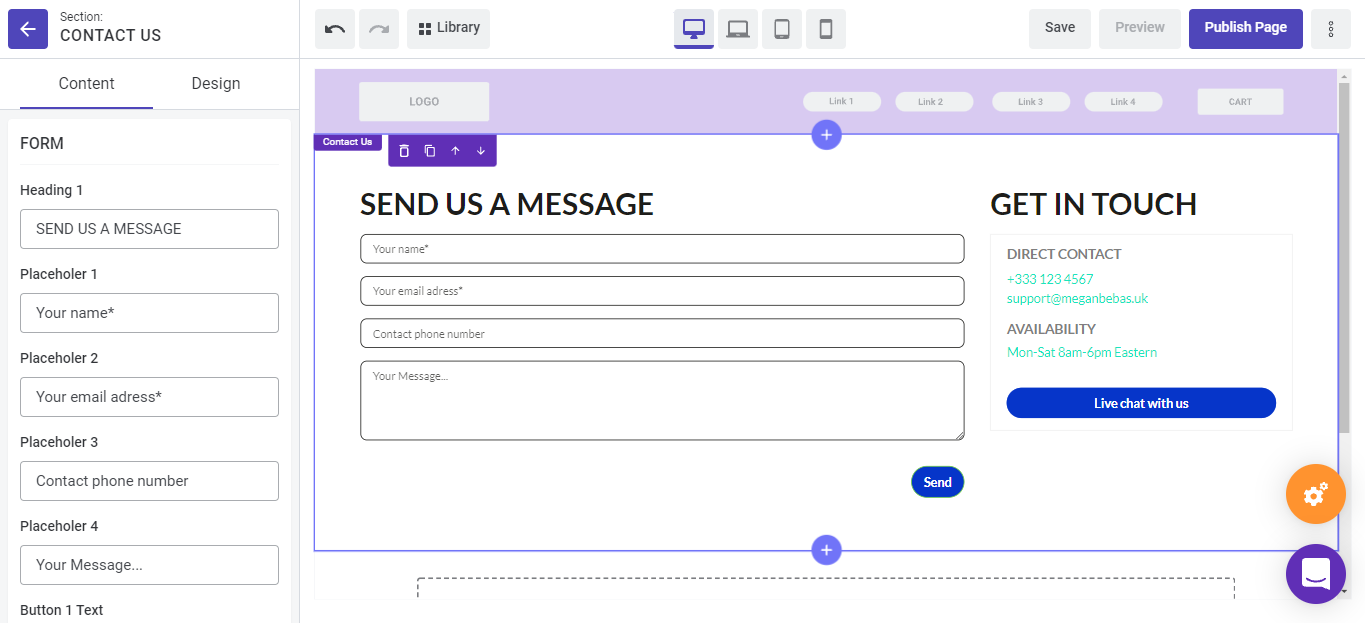Image resolution: width=1365 pixels, height=623 pixels.
Task: Edit the Placeholder 4 'Your Message...' field
Action: [149, 565]
